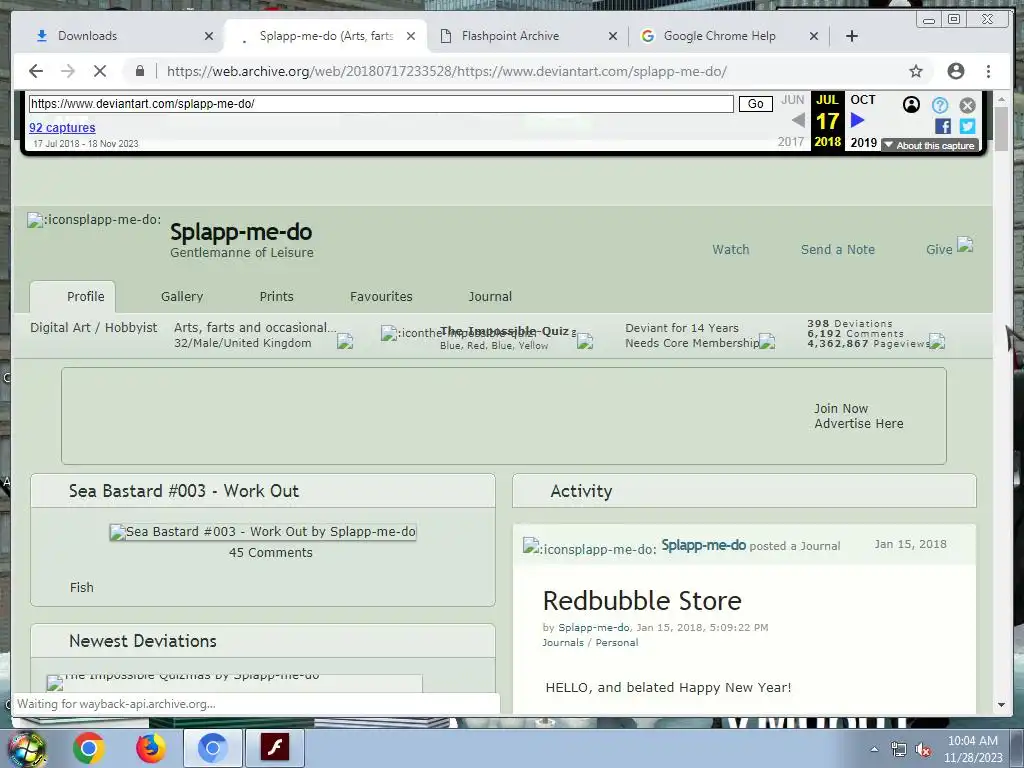Open Windows Start button
This screenshot has height=768, width=1024.
(x=26, y=748)
